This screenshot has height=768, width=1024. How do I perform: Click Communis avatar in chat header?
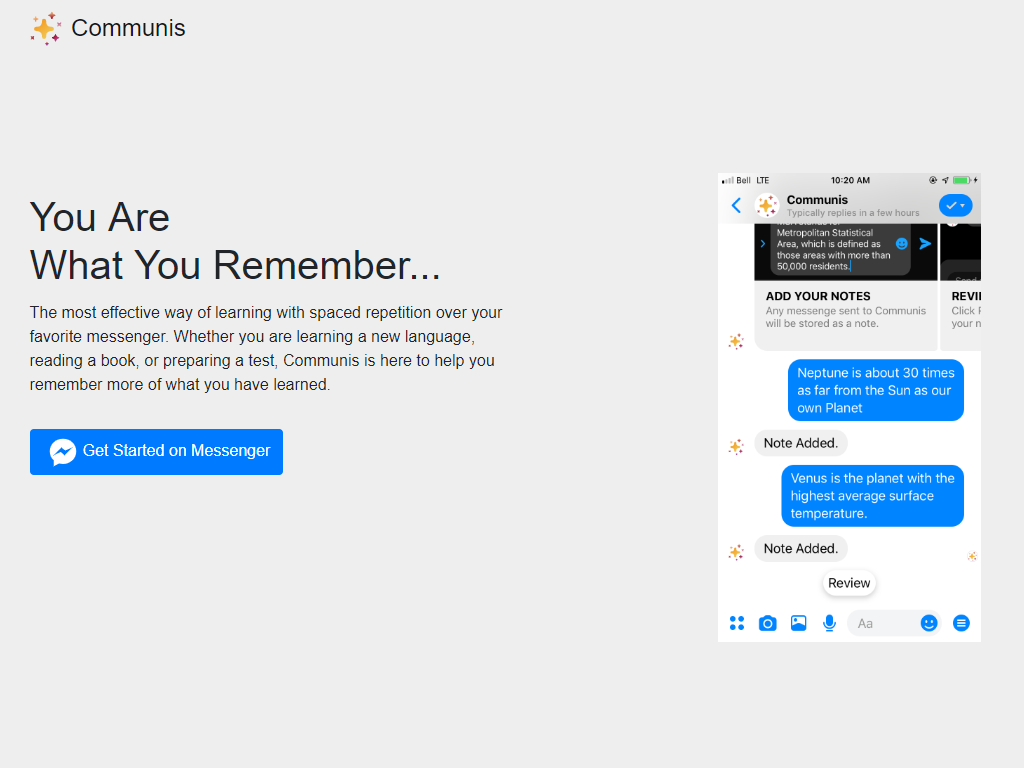click(x=767, y=205)
